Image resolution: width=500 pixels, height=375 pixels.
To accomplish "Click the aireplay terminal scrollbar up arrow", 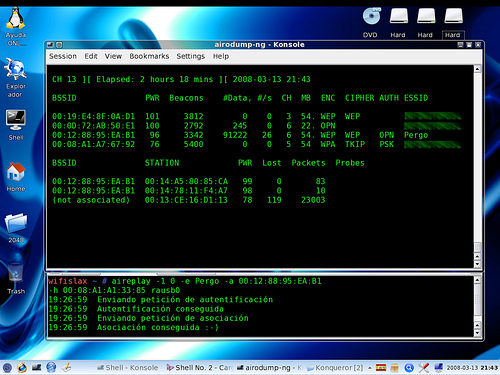I will point(477,280).
